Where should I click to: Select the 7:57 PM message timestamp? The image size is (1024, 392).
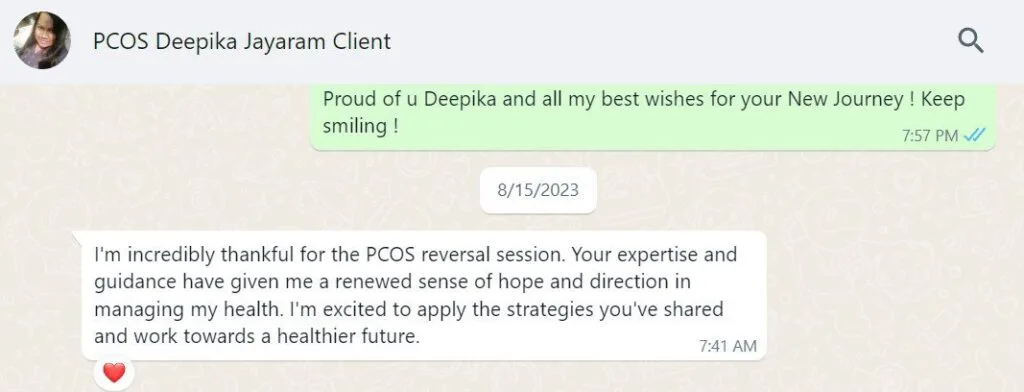click(929, 136)
